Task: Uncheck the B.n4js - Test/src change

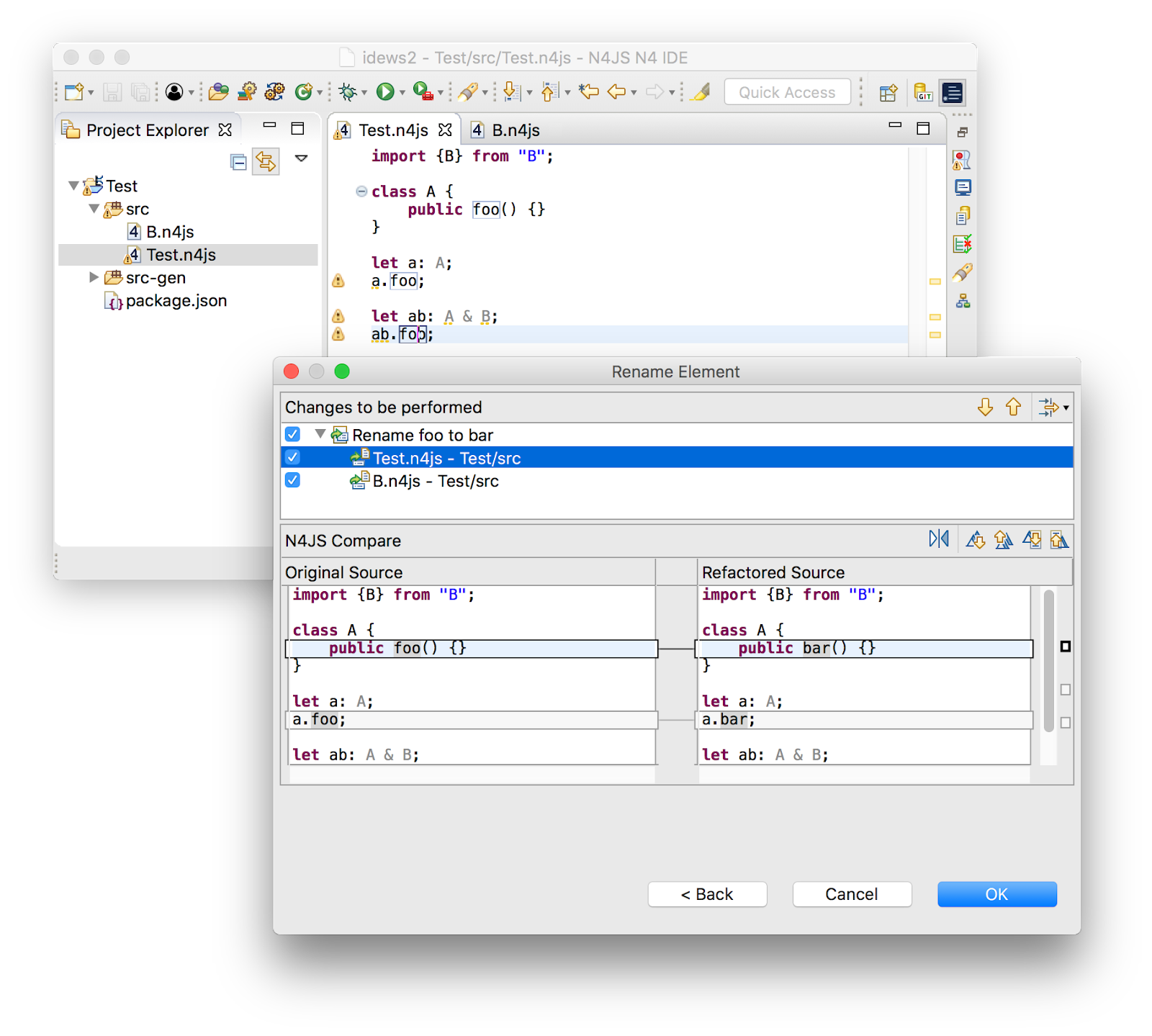Action: (x=292, y=480)
